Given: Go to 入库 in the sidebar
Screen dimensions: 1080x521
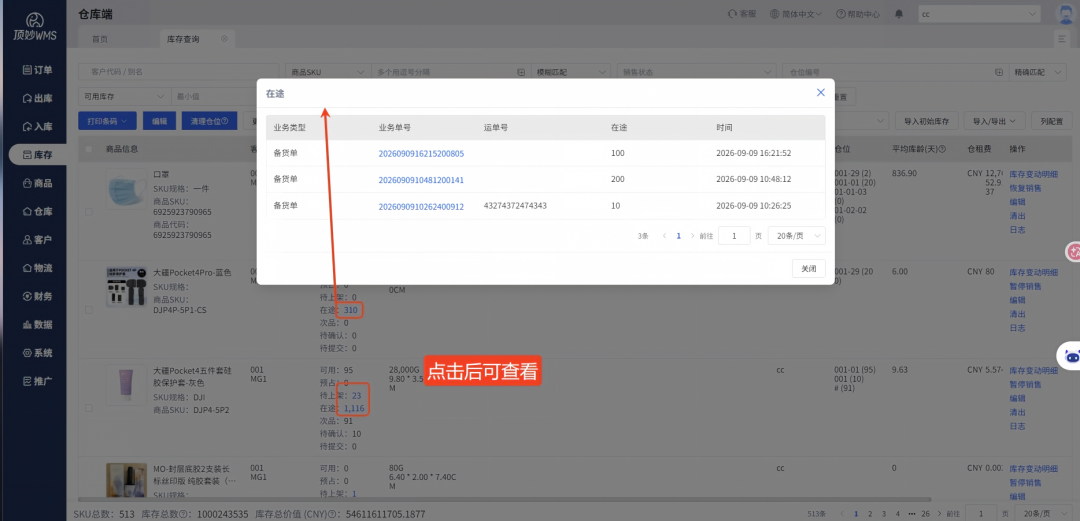Looking at the screenshot, I should tap(37, 126).
